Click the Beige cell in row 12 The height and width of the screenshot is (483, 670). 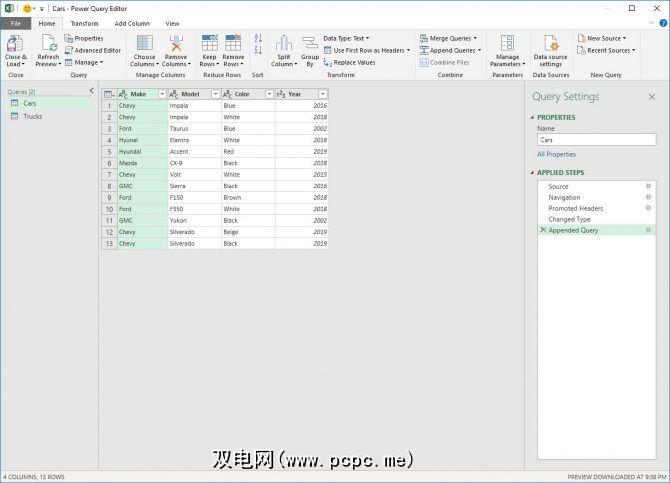[x=248, y=232]
